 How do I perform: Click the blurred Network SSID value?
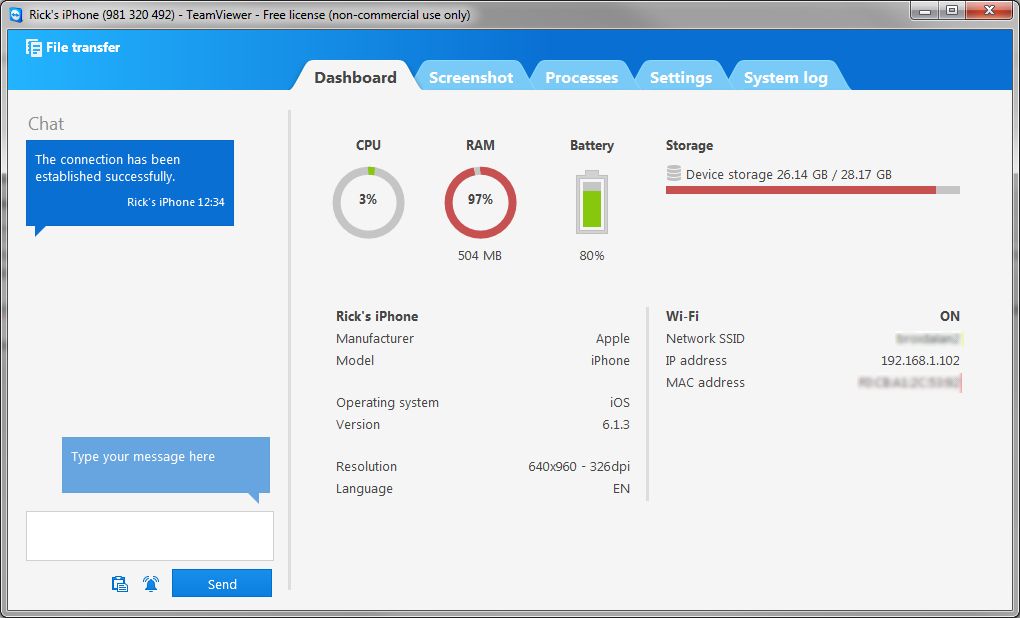click(x=928, y=338)
